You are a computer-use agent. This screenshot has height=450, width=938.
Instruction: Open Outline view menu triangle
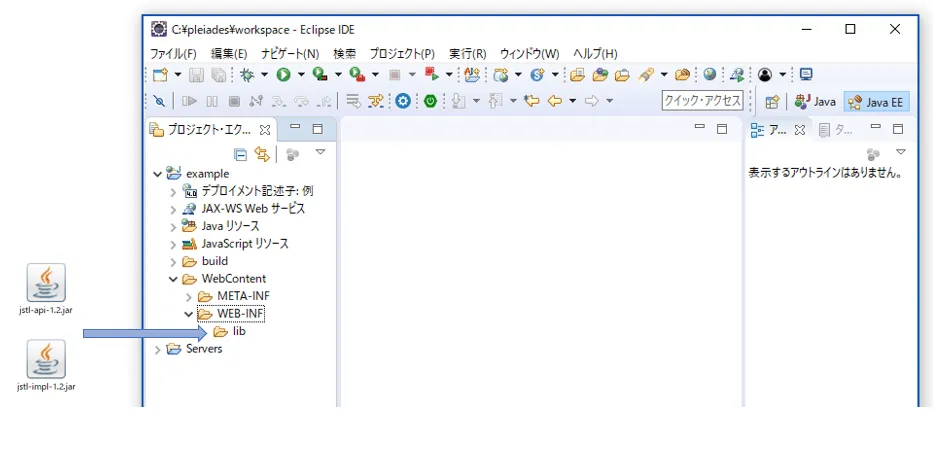(x=901, y=152)
